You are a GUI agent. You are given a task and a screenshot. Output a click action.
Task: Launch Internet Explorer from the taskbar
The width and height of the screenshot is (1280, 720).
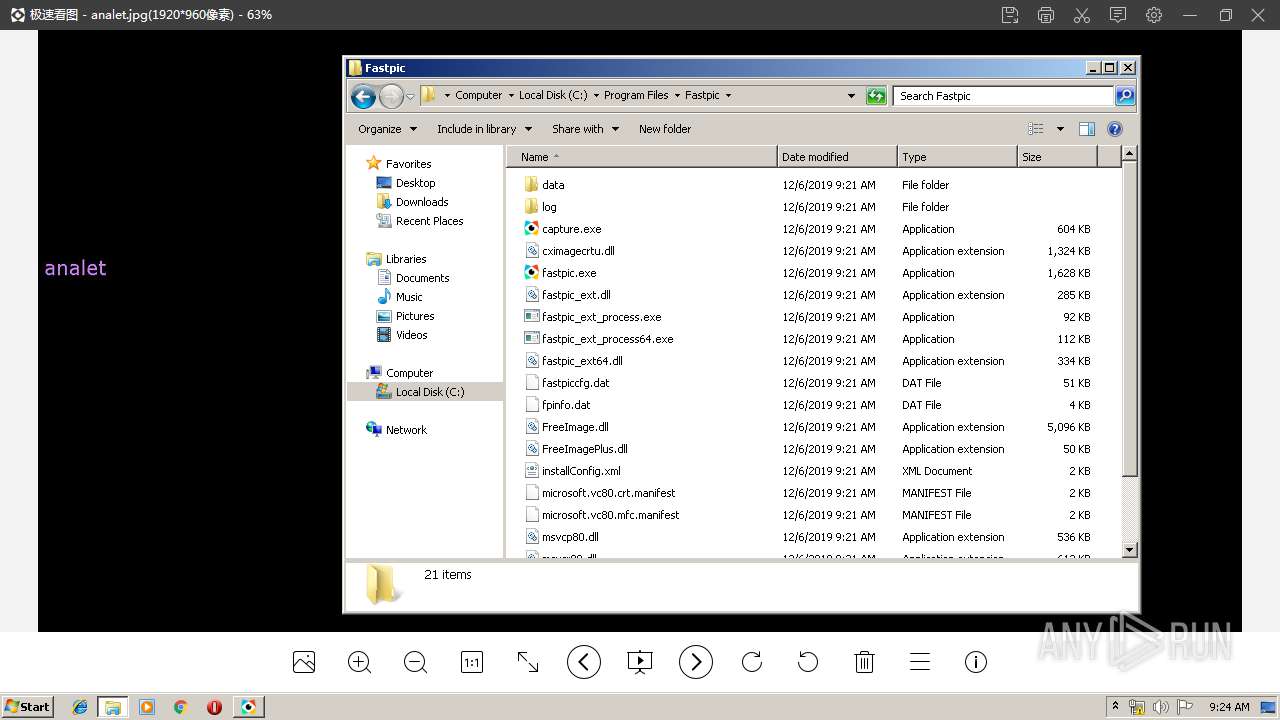pos(80,707)
